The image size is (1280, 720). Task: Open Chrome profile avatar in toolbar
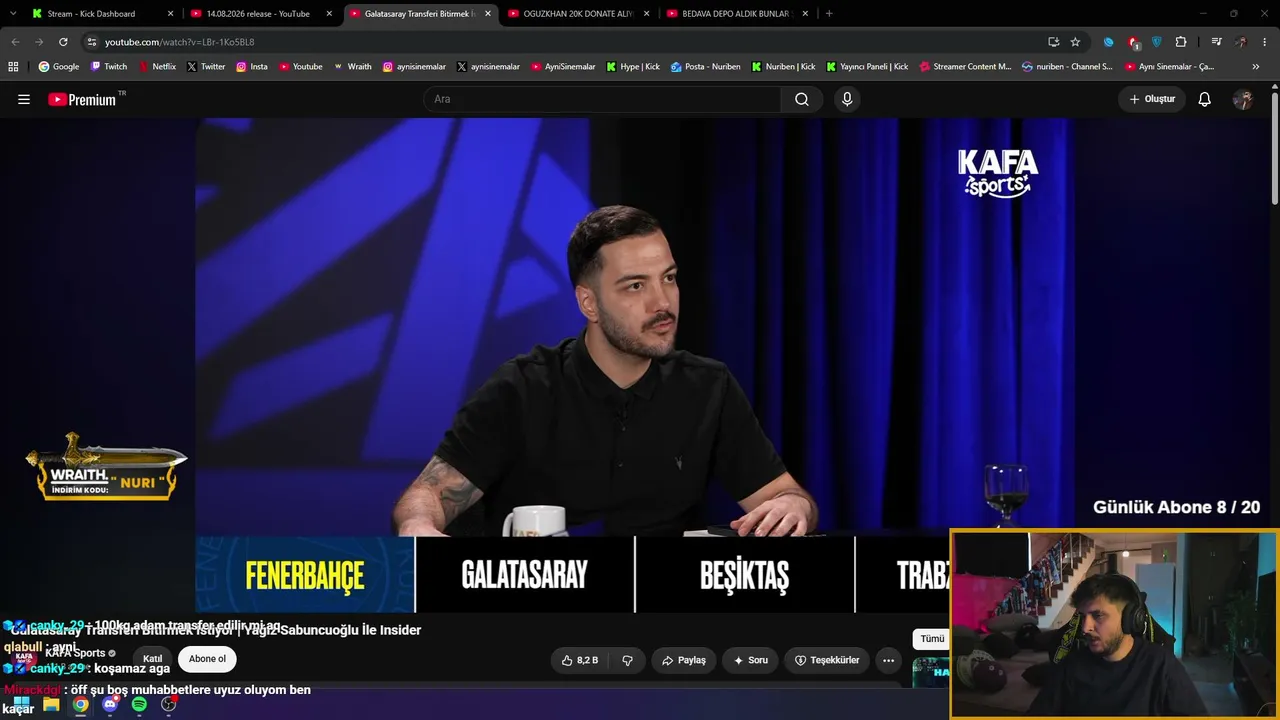(1241, 42)
